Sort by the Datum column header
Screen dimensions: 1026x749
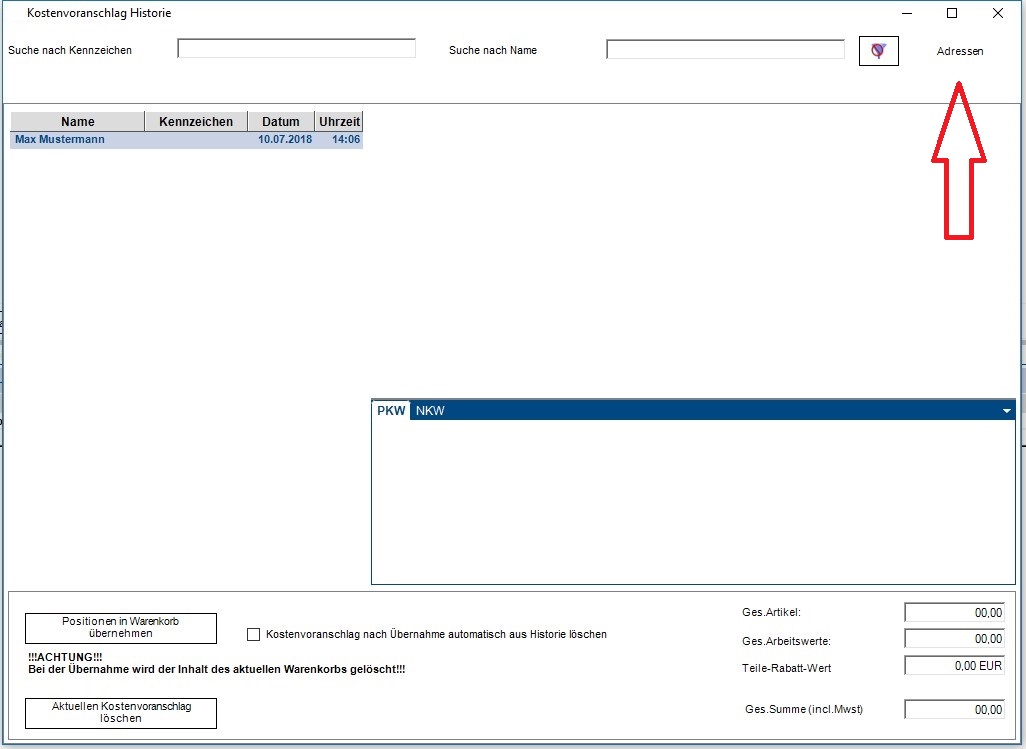click(281, 121)
